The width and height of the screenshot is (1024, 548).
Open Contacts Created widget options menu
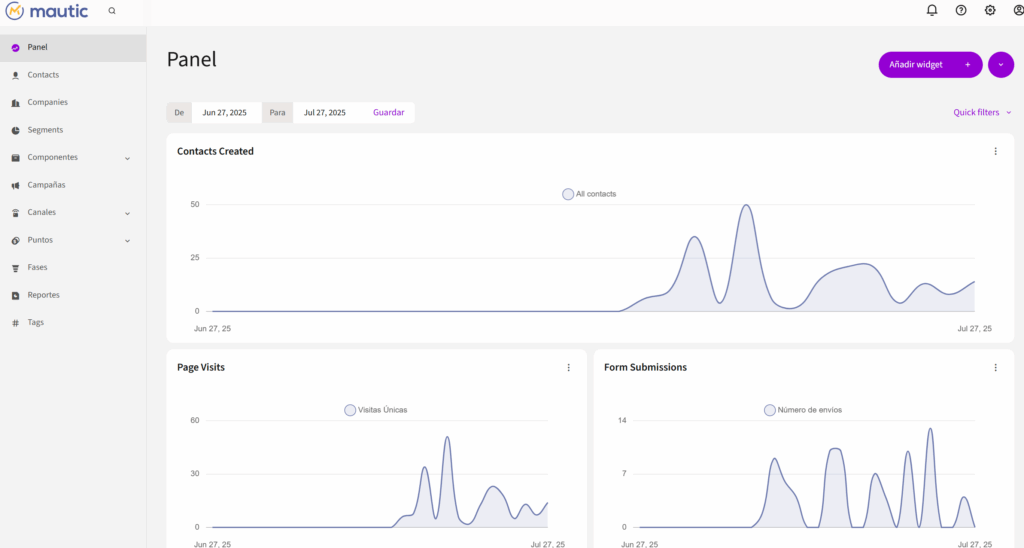point(995,152)
